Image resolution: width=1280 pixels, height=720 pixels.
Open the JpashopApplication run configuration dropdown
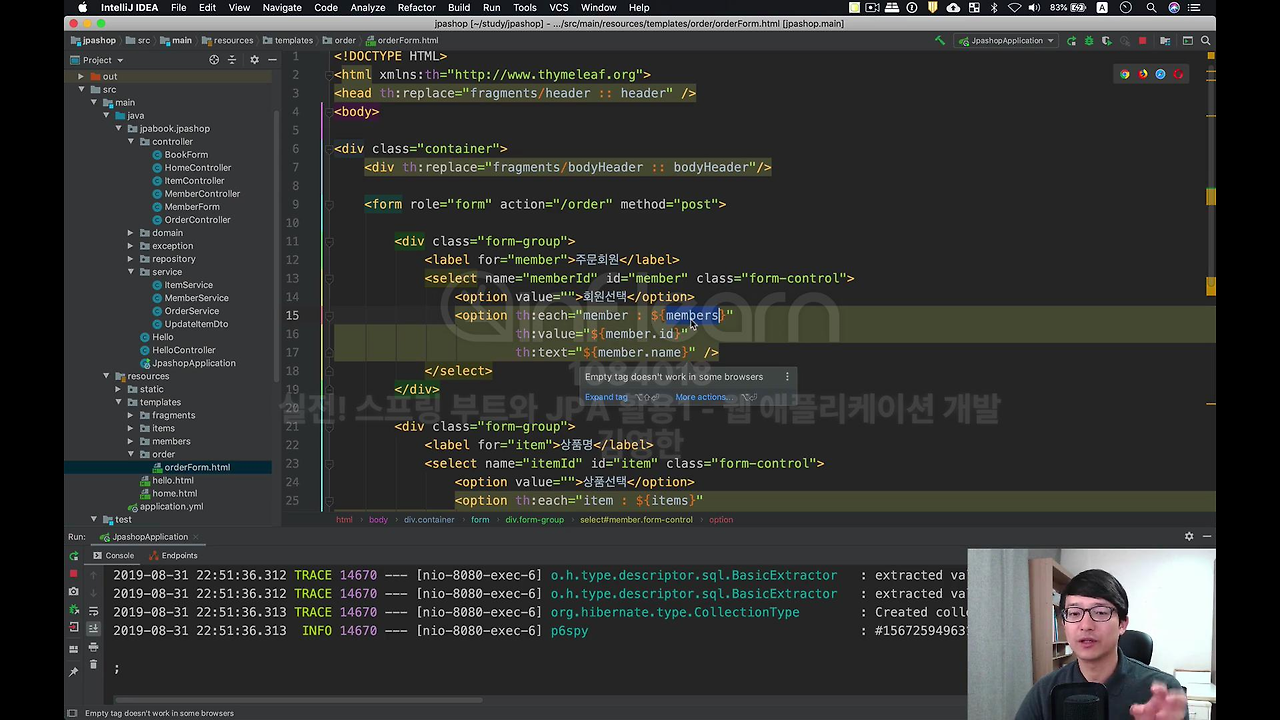click(x=1008, y=41)
